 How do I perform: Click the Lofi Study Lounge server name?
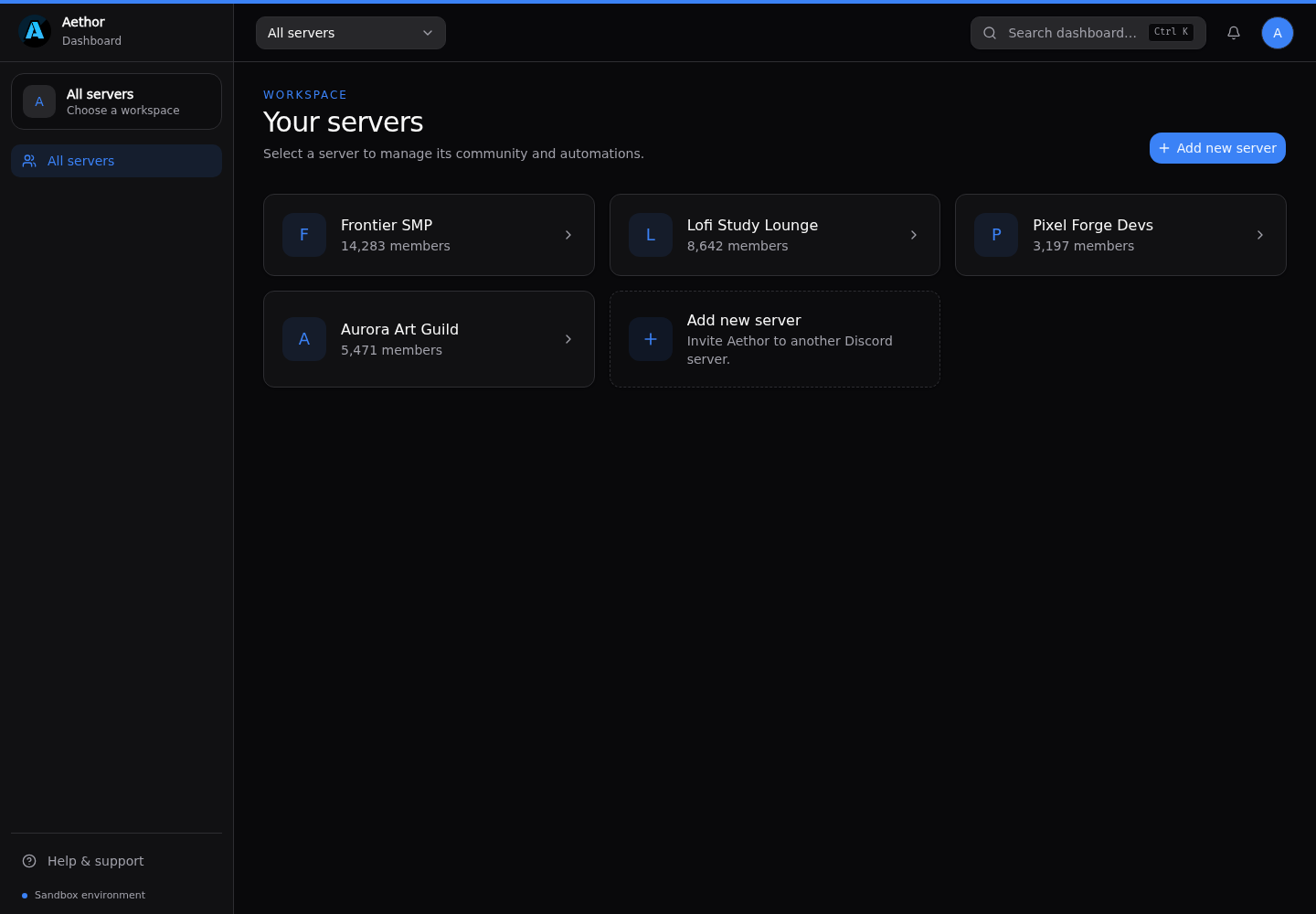(x=752, y=225)
